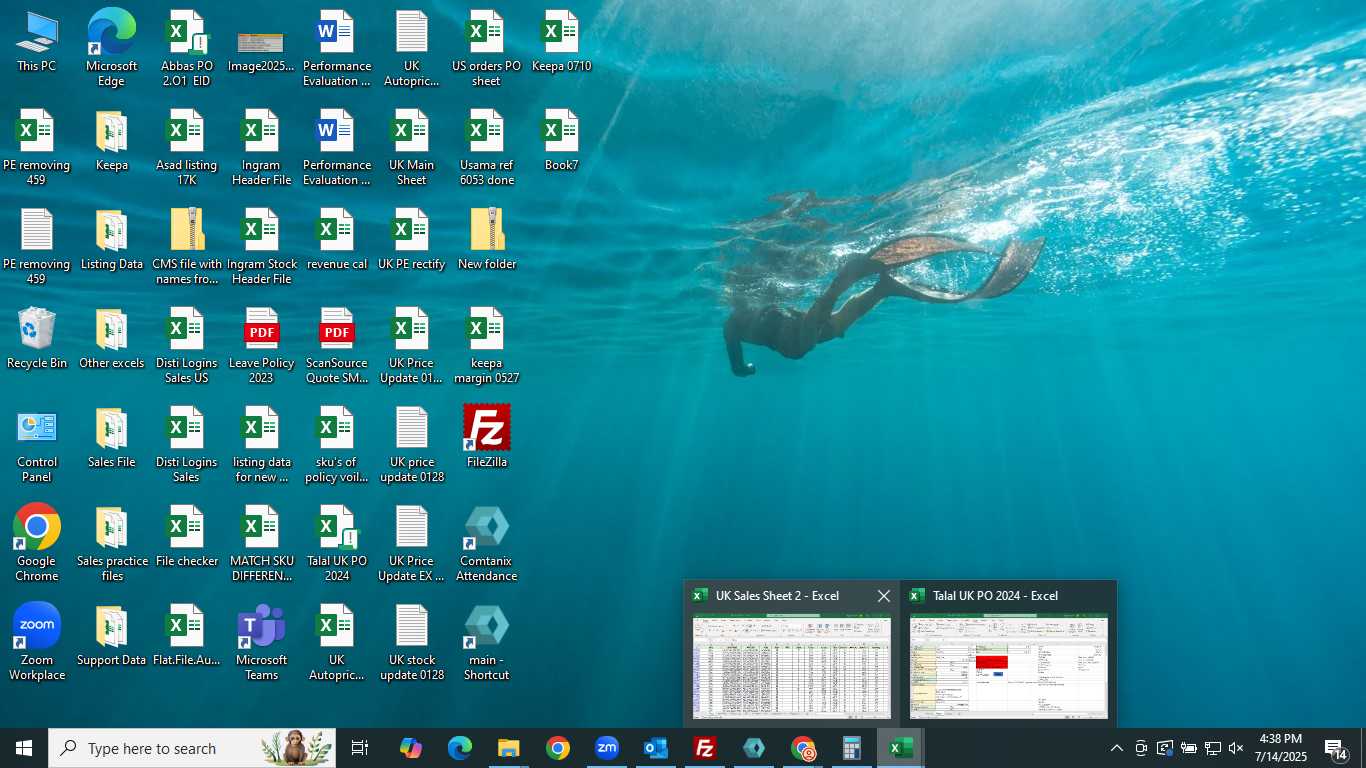The image size is (1366, 768).
Task: Open the Windows Start menu
Action: (x=24, y=748)
